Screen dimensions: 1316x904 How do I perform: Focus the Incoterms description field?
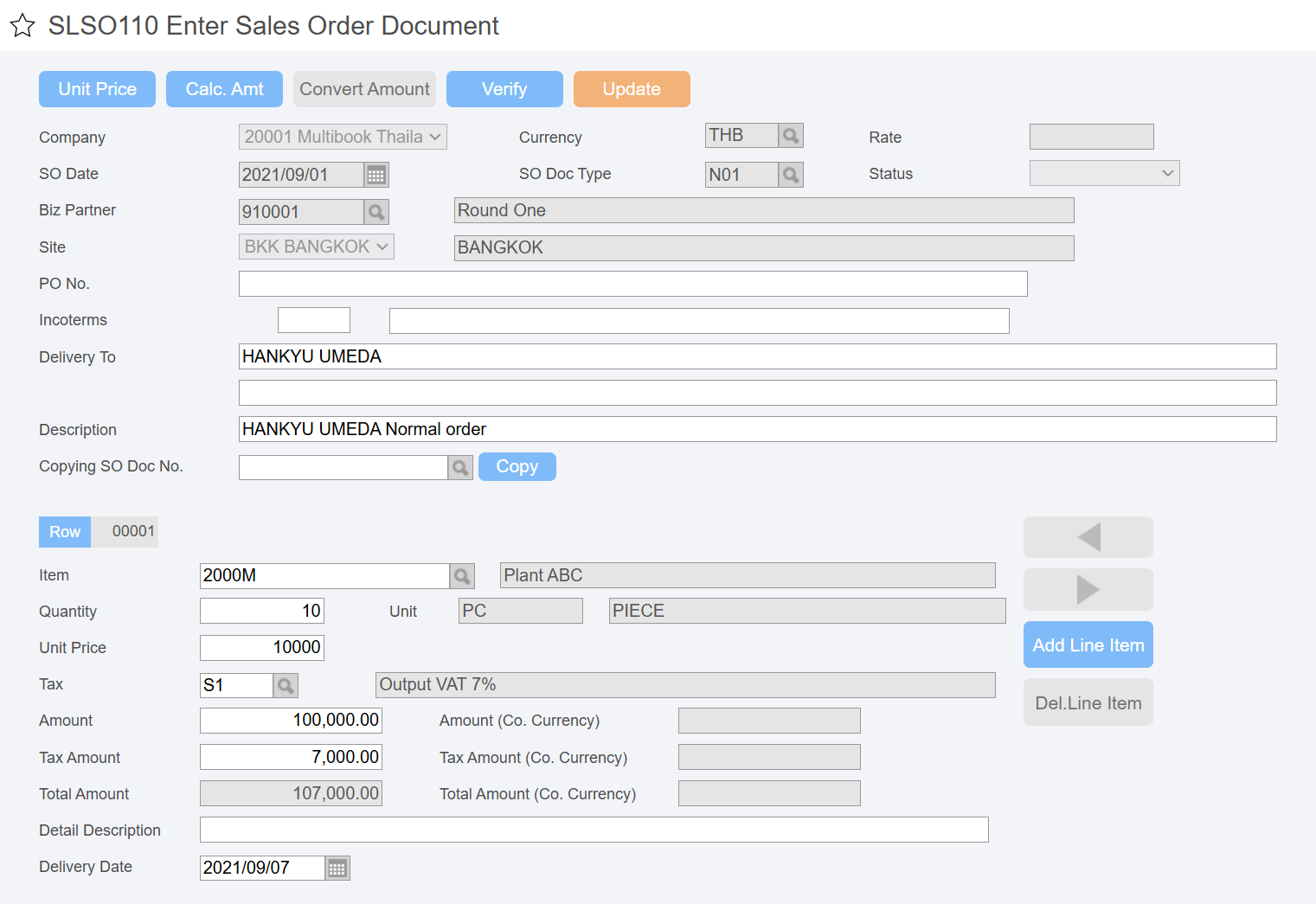699,321
